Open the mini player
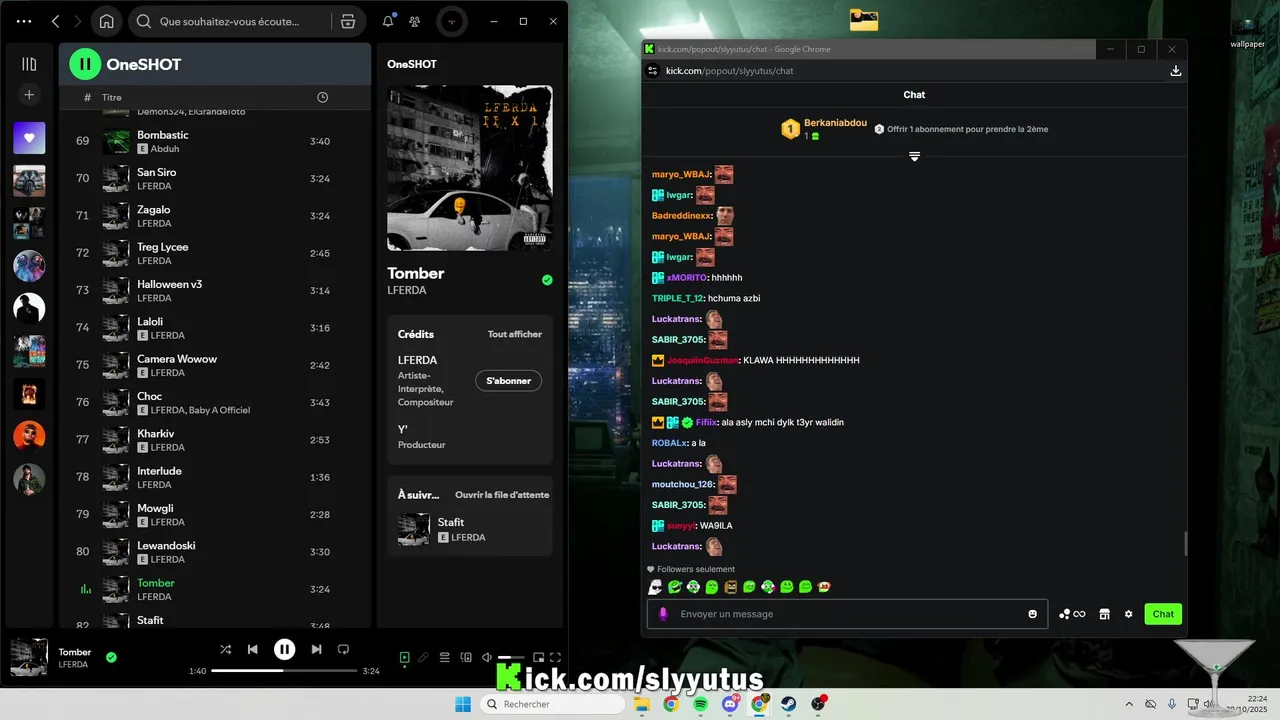 [538, 657]
